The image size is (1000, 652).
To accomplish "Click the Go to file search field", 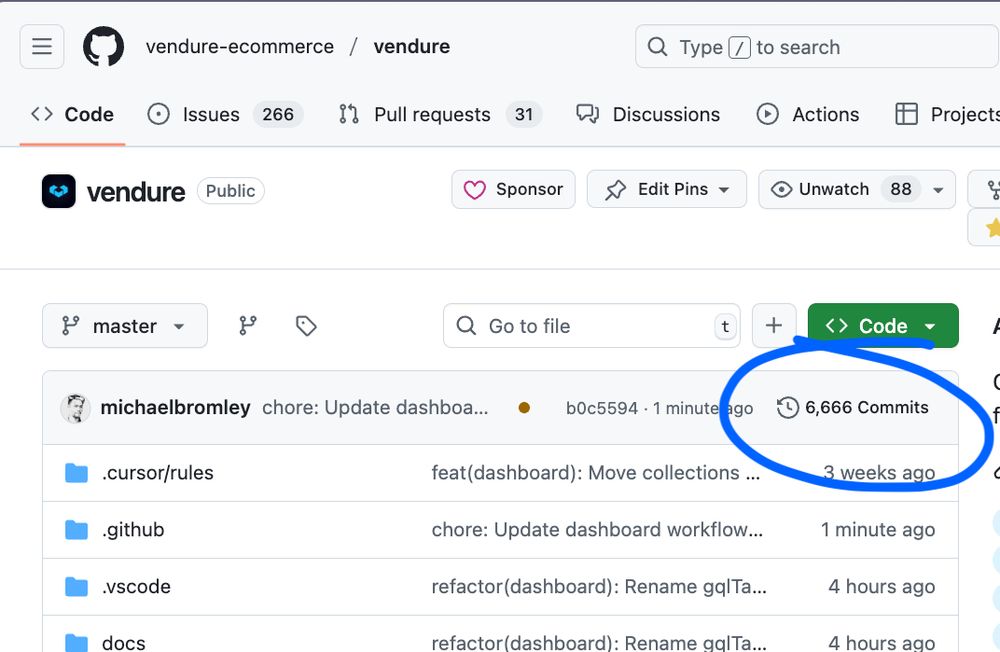I will click(x=592, y=326).
